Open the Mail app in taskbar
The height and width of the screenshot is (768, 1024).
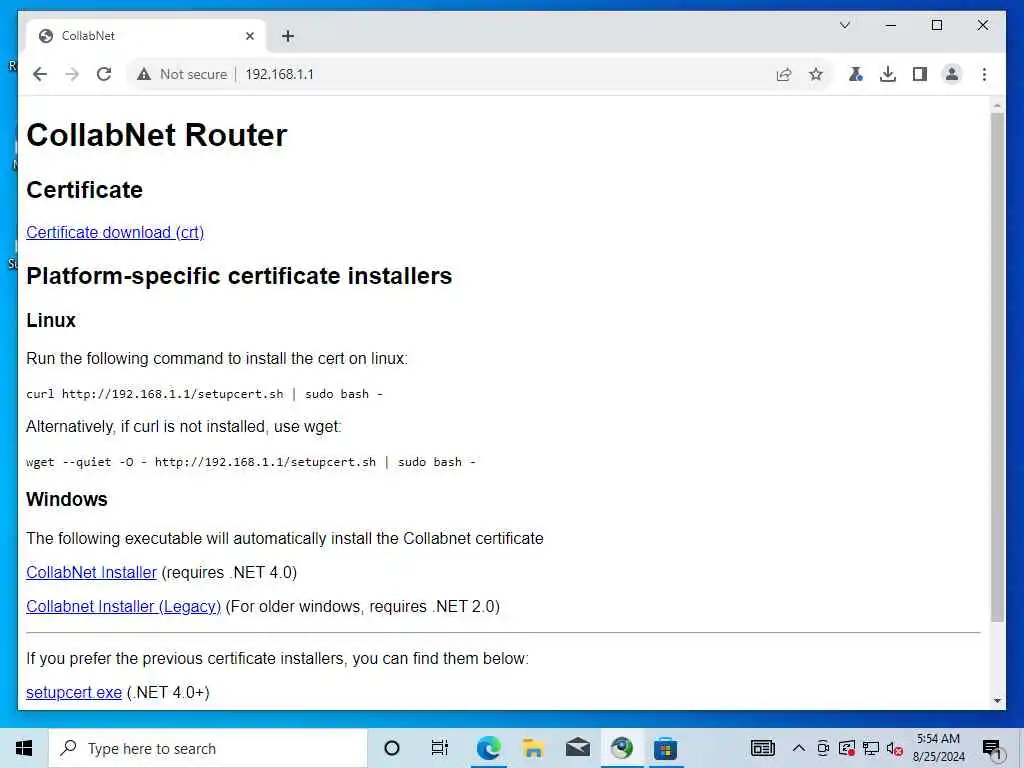coord(577,748)
